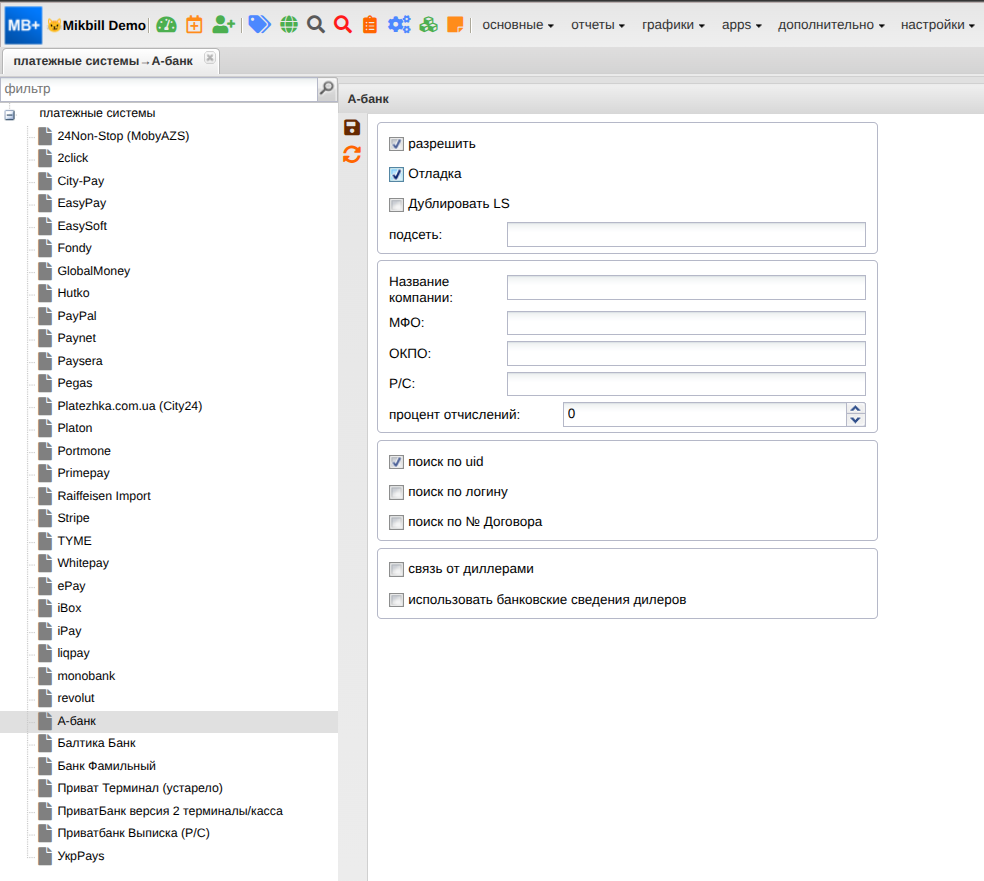984x881 pixels.
Task: Enable the Дублировать LS checkbox
Action: 396,205
